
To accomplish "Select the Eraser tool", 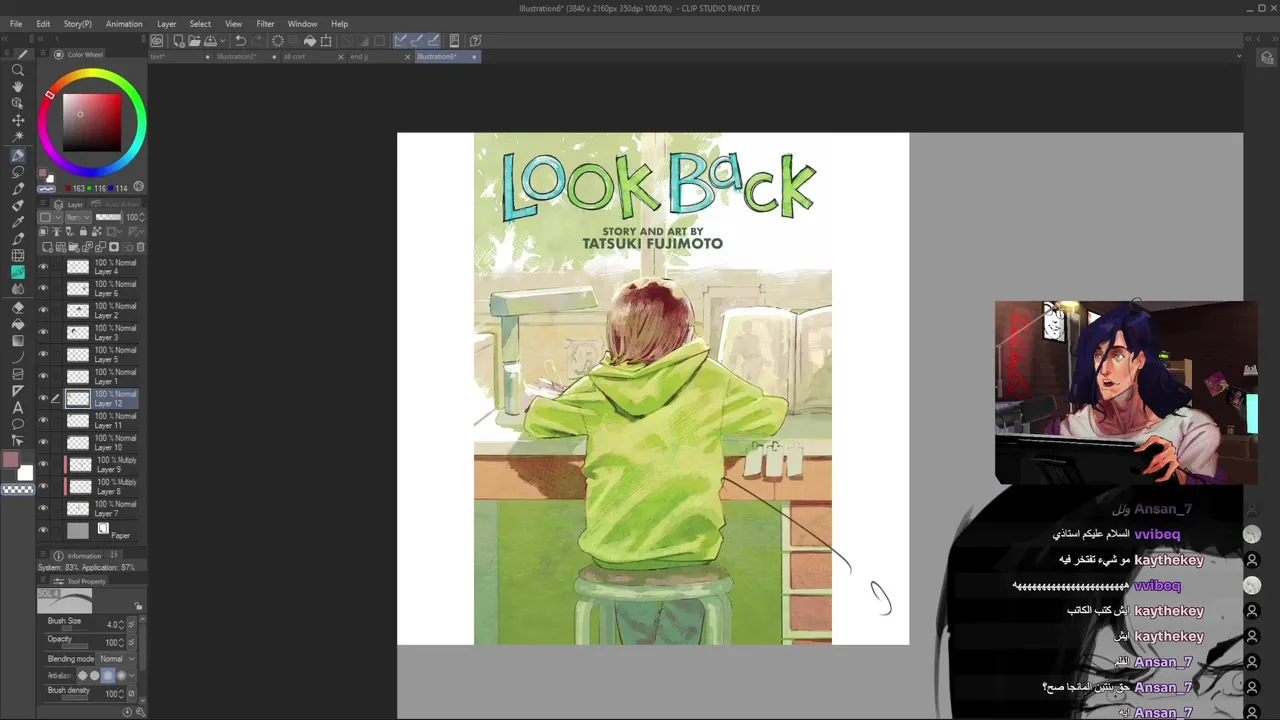I will click(x=18, y=307).
